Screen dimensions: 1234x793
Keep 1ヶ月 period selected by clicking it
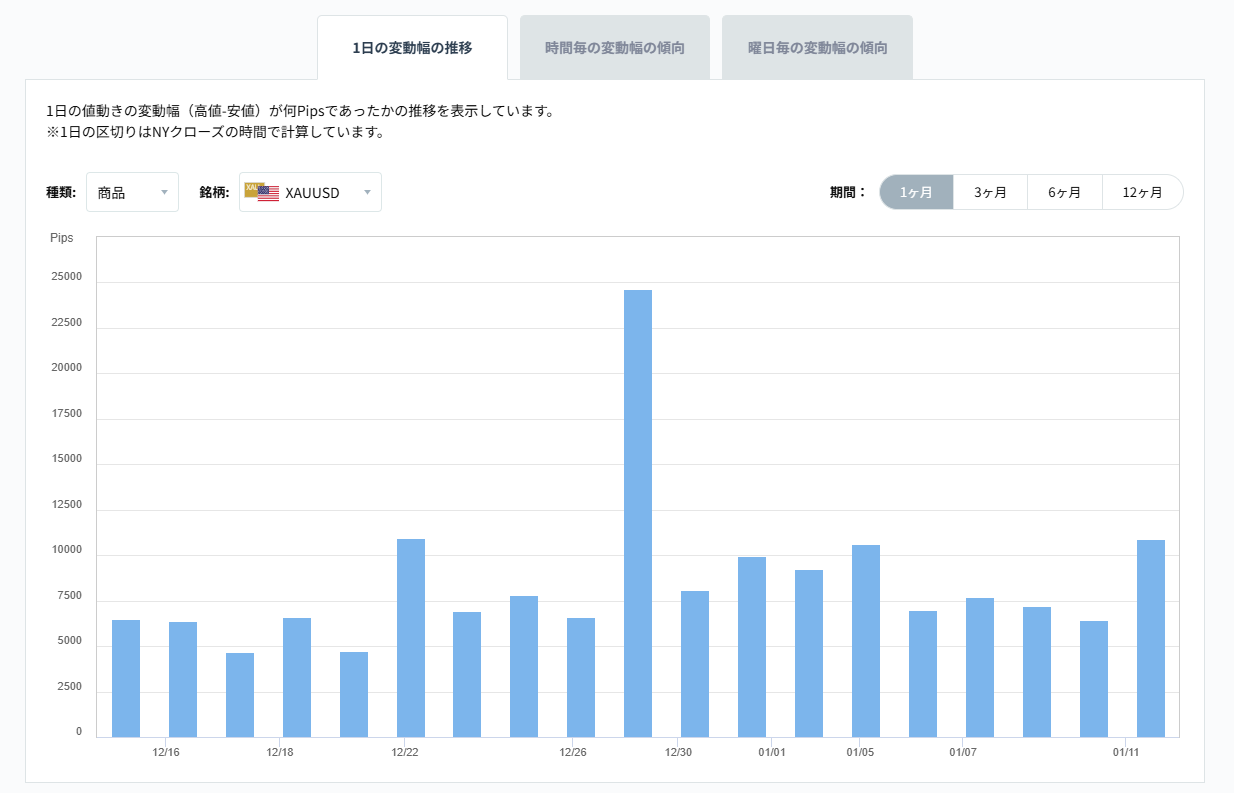coord(916,192)
